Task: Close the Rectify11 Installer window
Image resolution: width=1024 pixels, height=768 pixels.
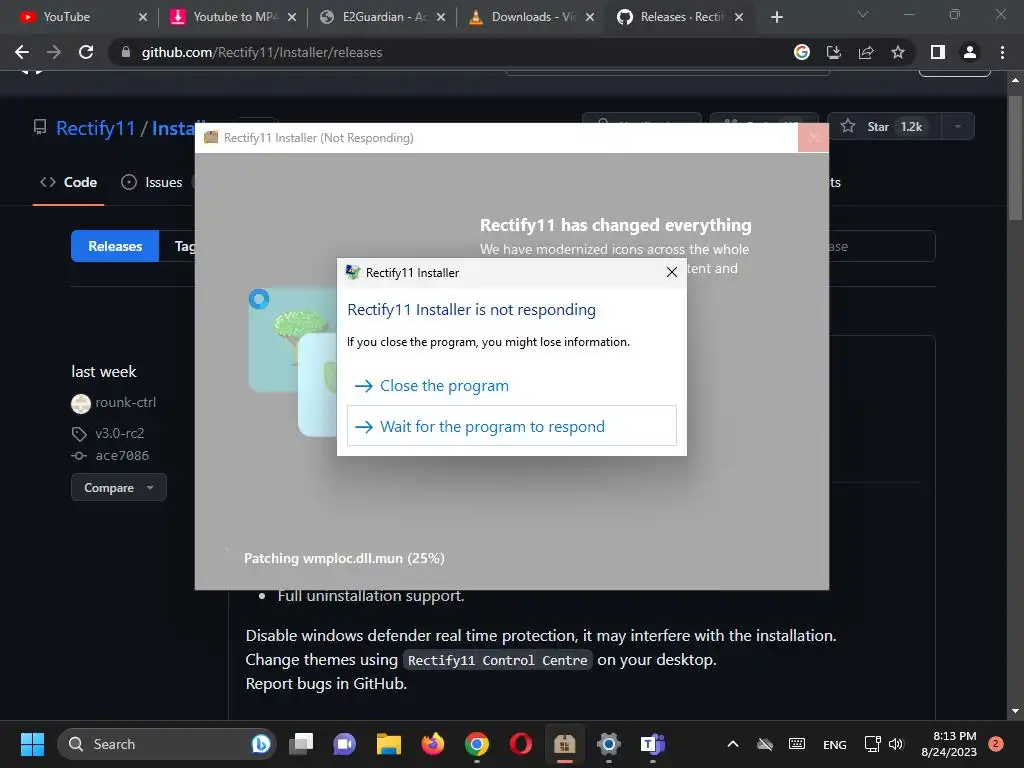Action: pos(814,138)
